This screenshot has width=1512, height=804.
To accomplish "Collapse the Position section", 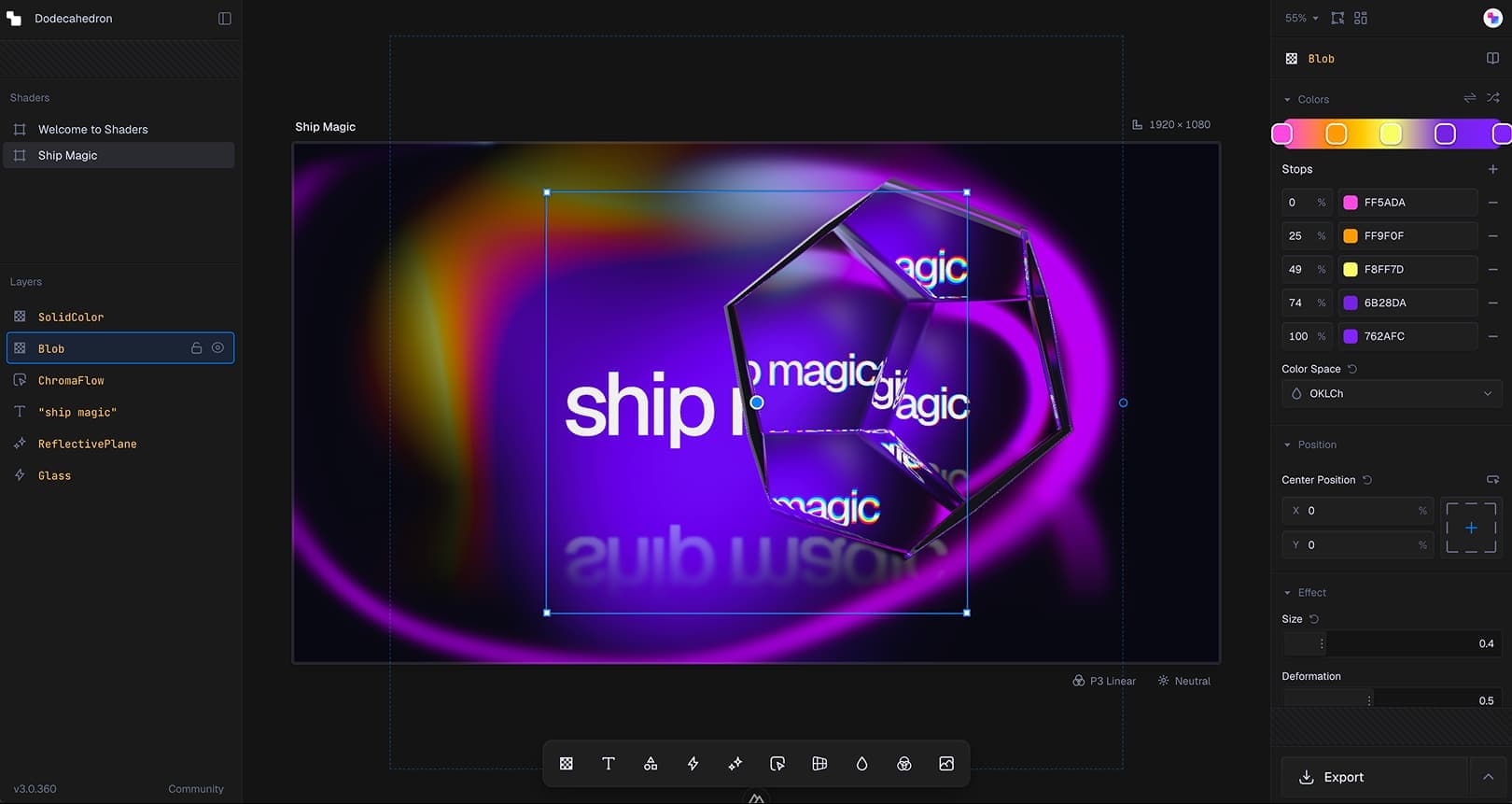I will pyautogui.click(x=1288, y=444).
